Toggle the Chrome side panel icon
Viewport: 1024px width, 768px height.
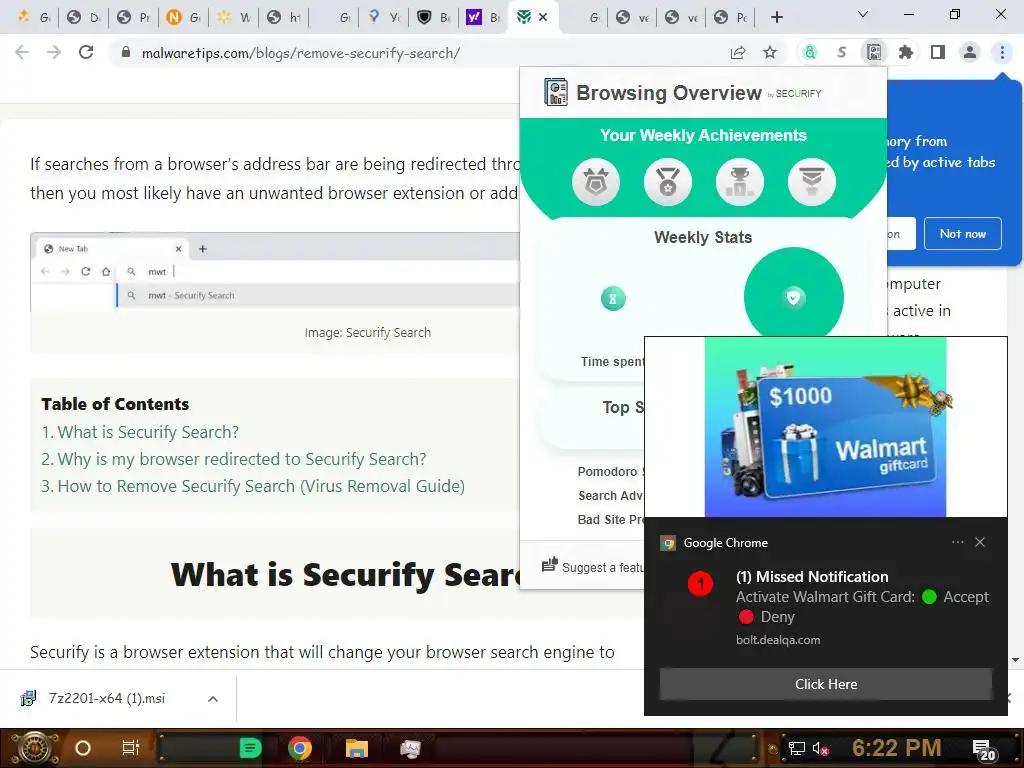(938, 52)
